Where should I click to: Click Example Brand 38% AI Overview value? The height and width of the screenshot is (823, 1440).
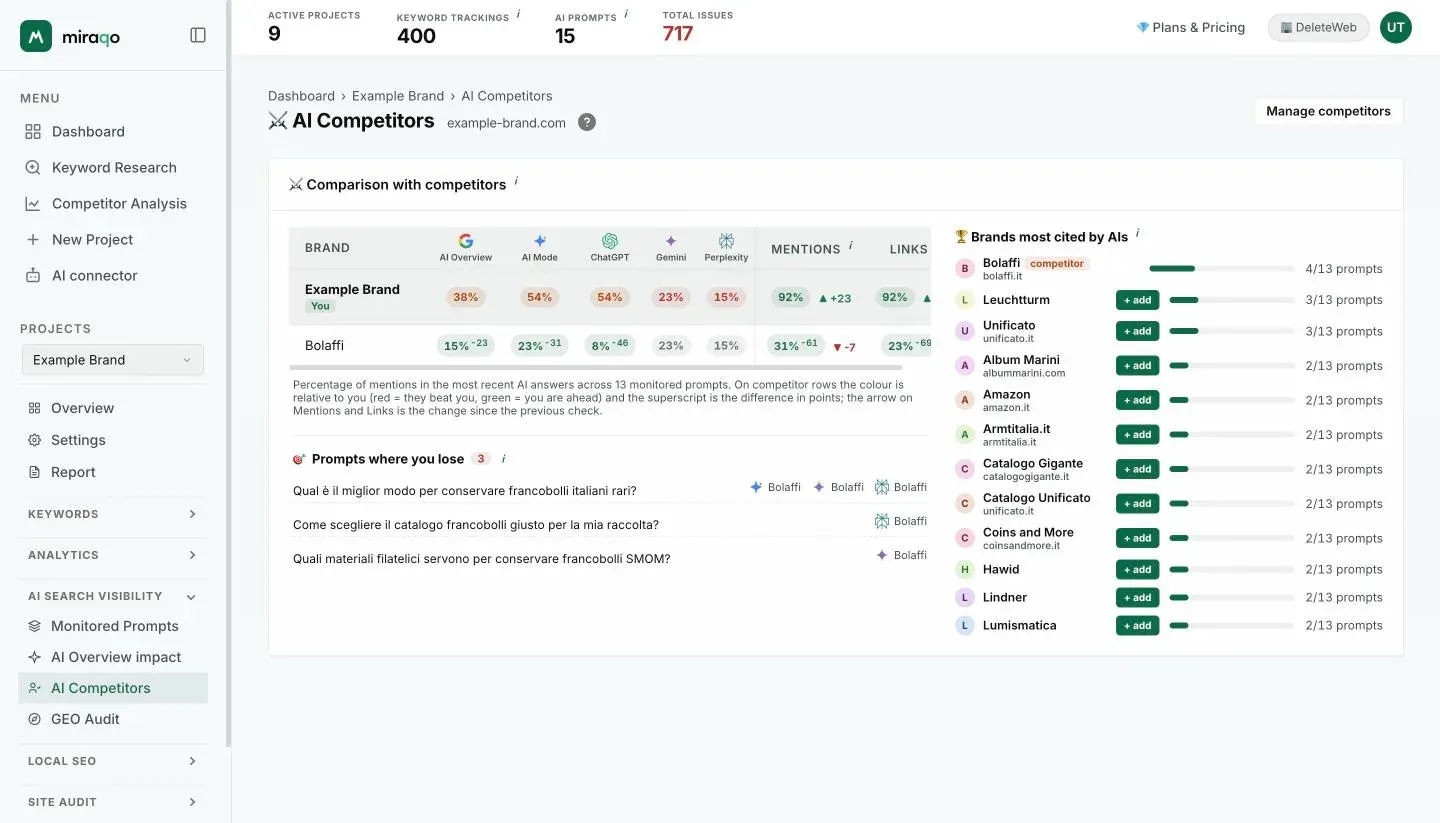pyautogui.click(x=466, y=297)
